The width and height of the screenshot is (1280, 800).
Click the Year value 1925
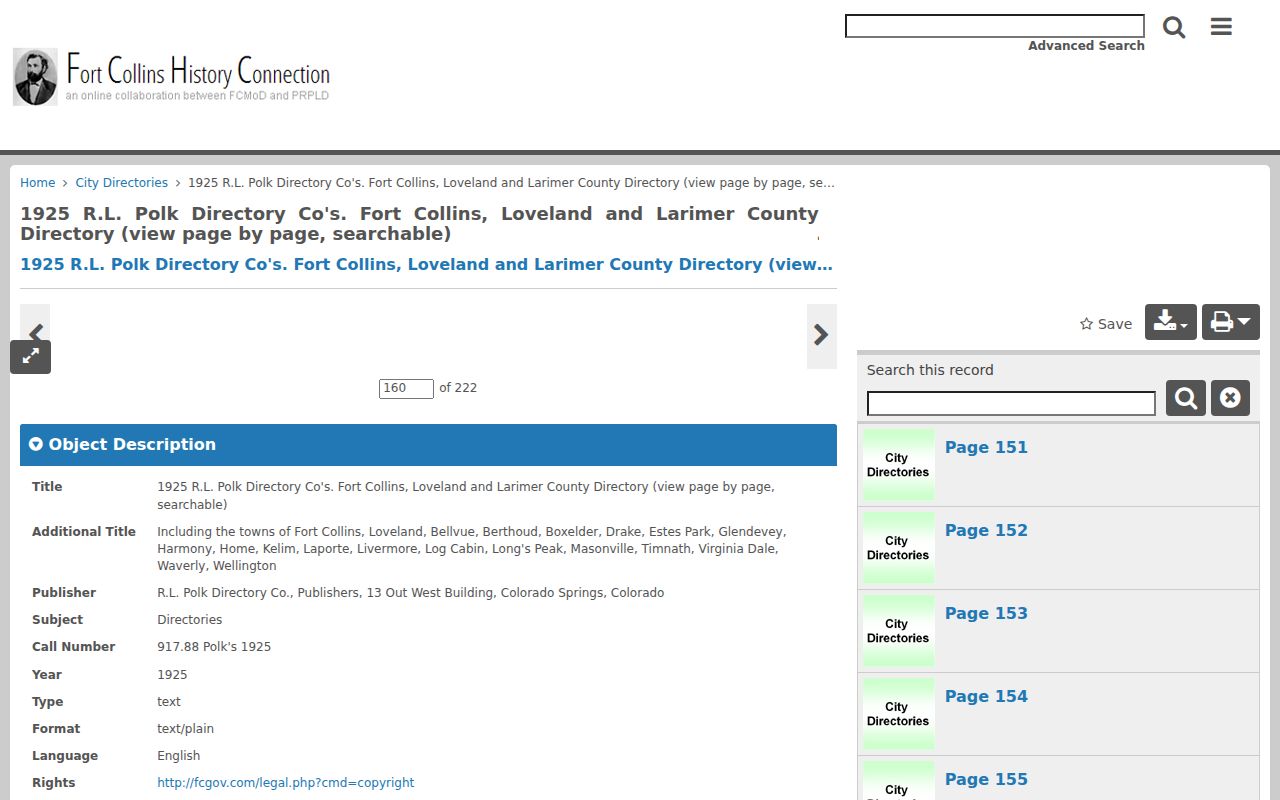tap(172, 675)
